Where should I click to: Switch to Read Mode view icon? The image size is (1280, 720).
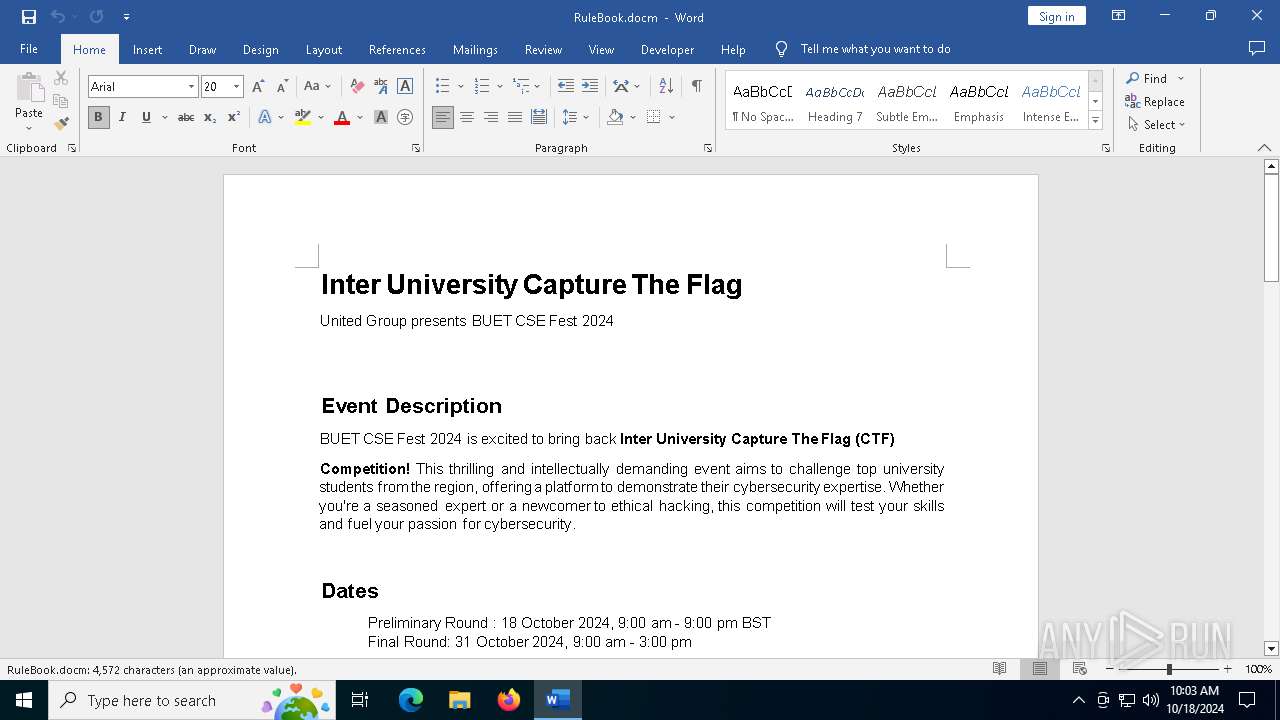coord(999,669)
